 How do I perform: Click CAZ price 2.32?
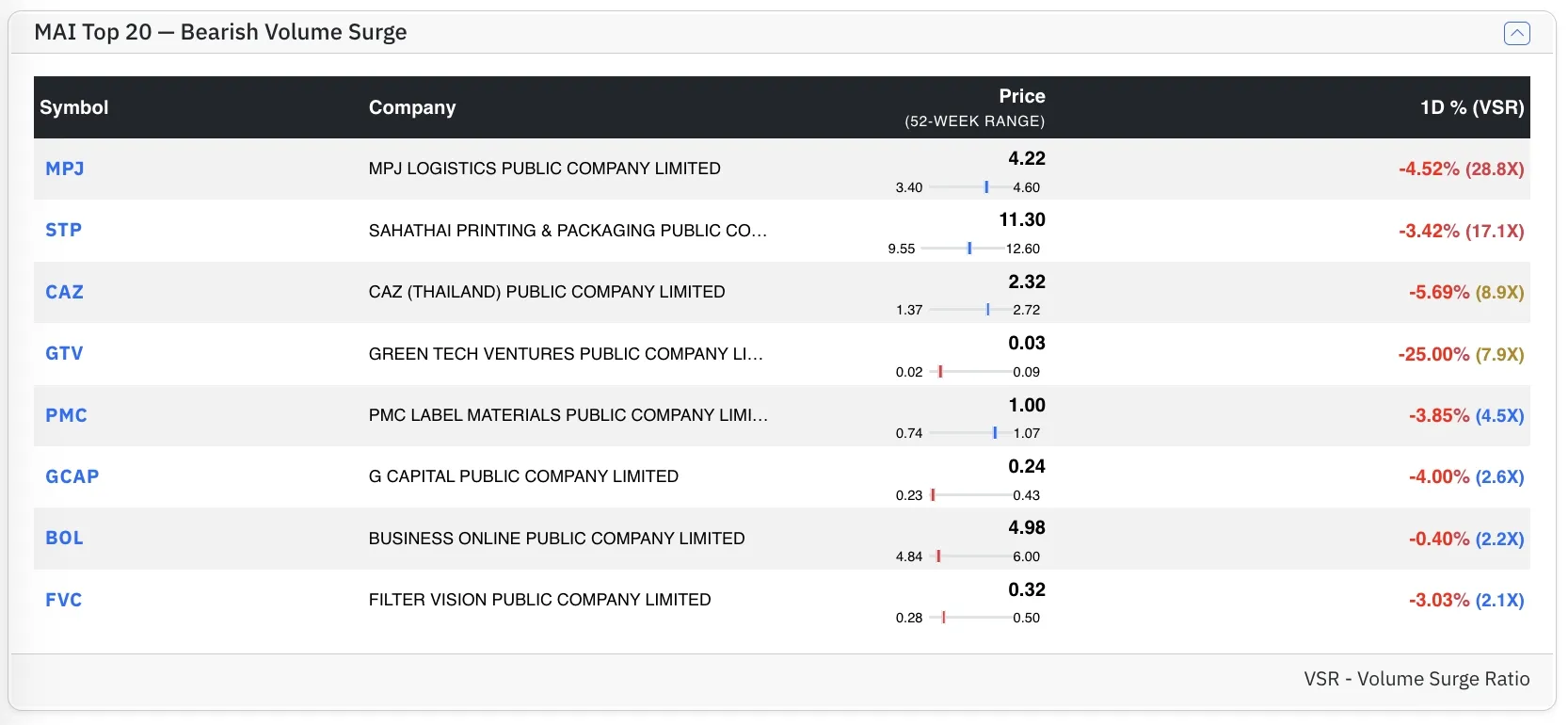[x=1027, y=282]
